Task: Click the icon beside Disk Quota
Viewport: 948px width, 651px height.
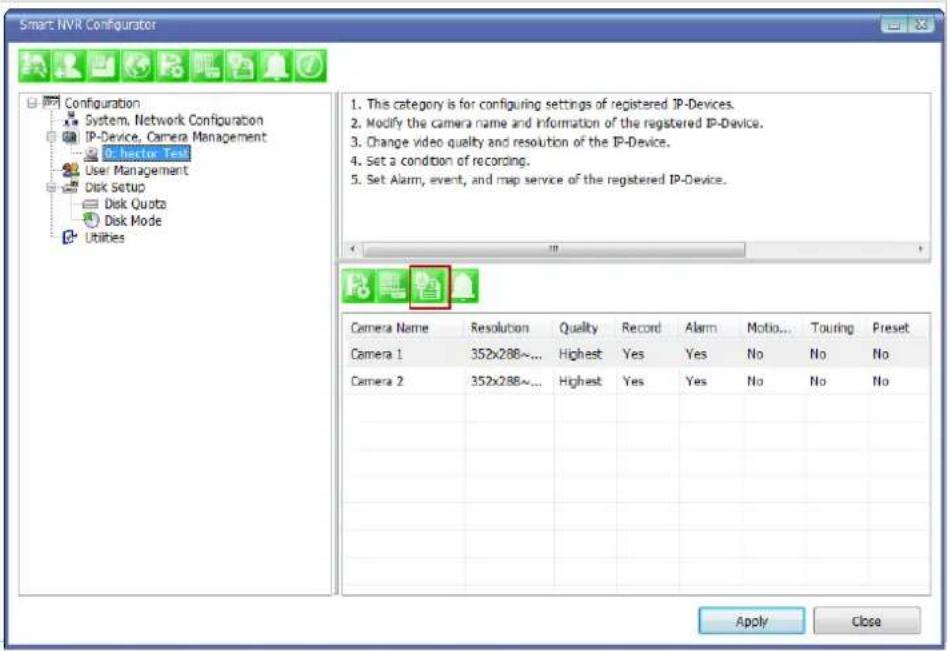Action: click(x=90, y=204)
